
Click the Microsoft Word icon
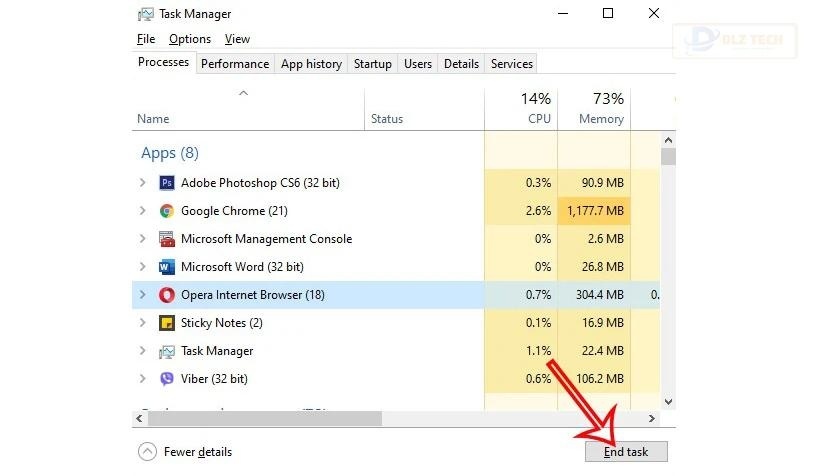[x=167, y=267]
